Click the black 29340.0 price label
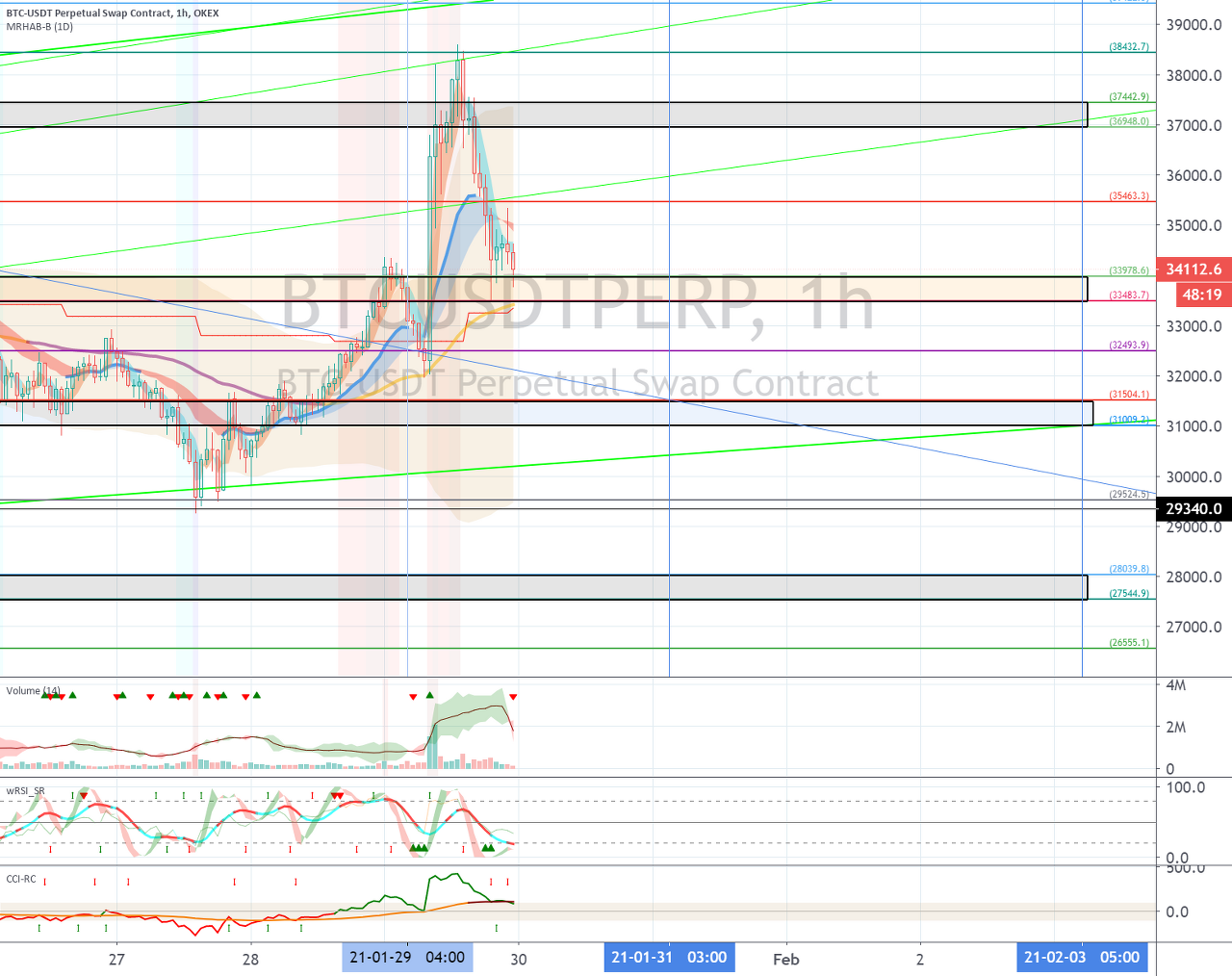 pos(1193,508)
